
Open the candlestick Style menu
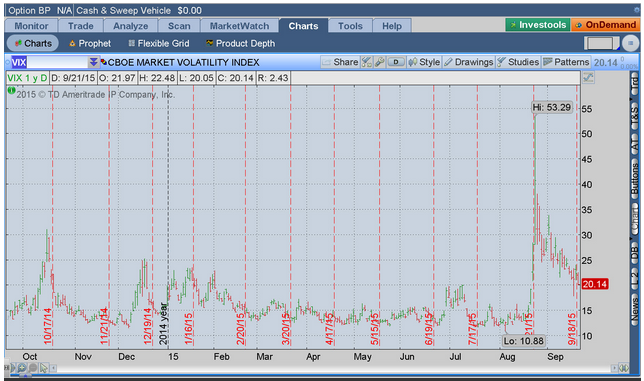pos(424,62)
